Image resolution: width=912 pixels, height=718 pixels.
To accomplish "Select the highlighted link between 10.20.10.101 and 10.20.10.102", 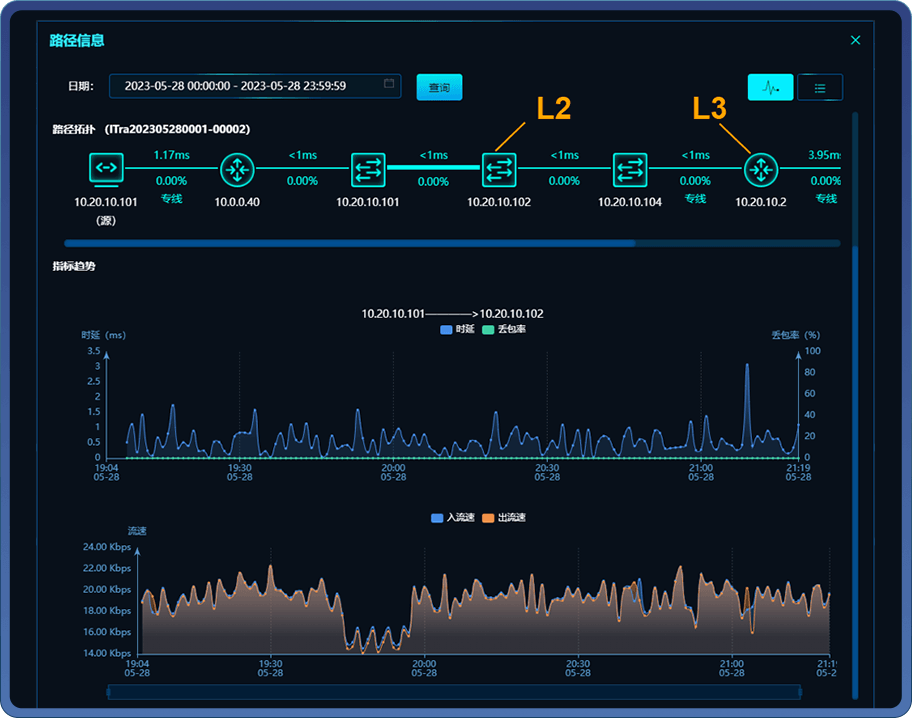I will coord(433,167).
